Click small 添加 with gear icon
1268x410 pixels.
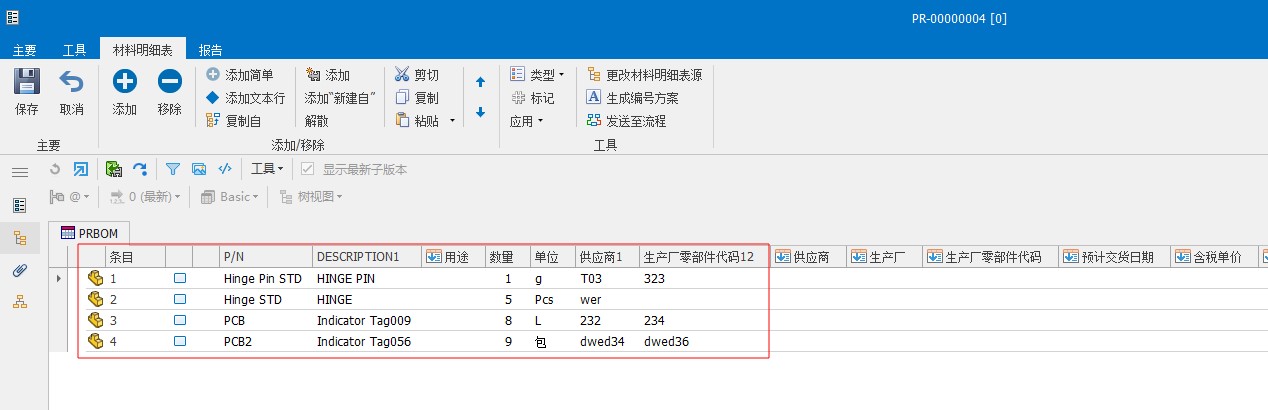(x=328, y=75)
